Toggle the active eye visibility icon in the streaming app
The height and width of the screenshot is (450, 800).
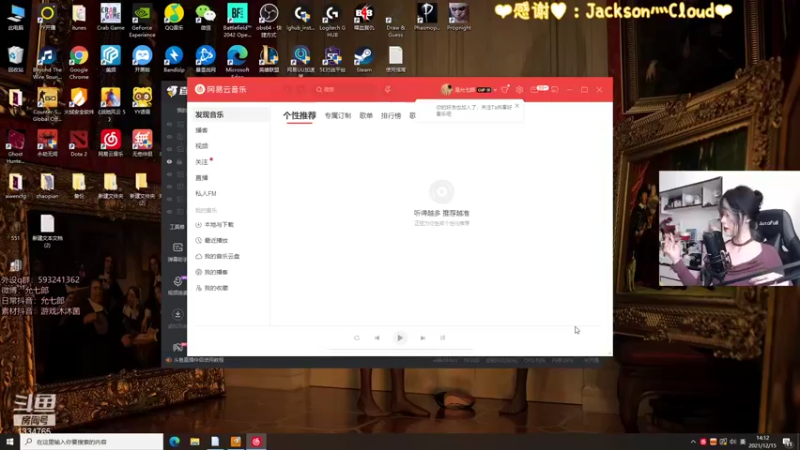[x=169, y=162]
